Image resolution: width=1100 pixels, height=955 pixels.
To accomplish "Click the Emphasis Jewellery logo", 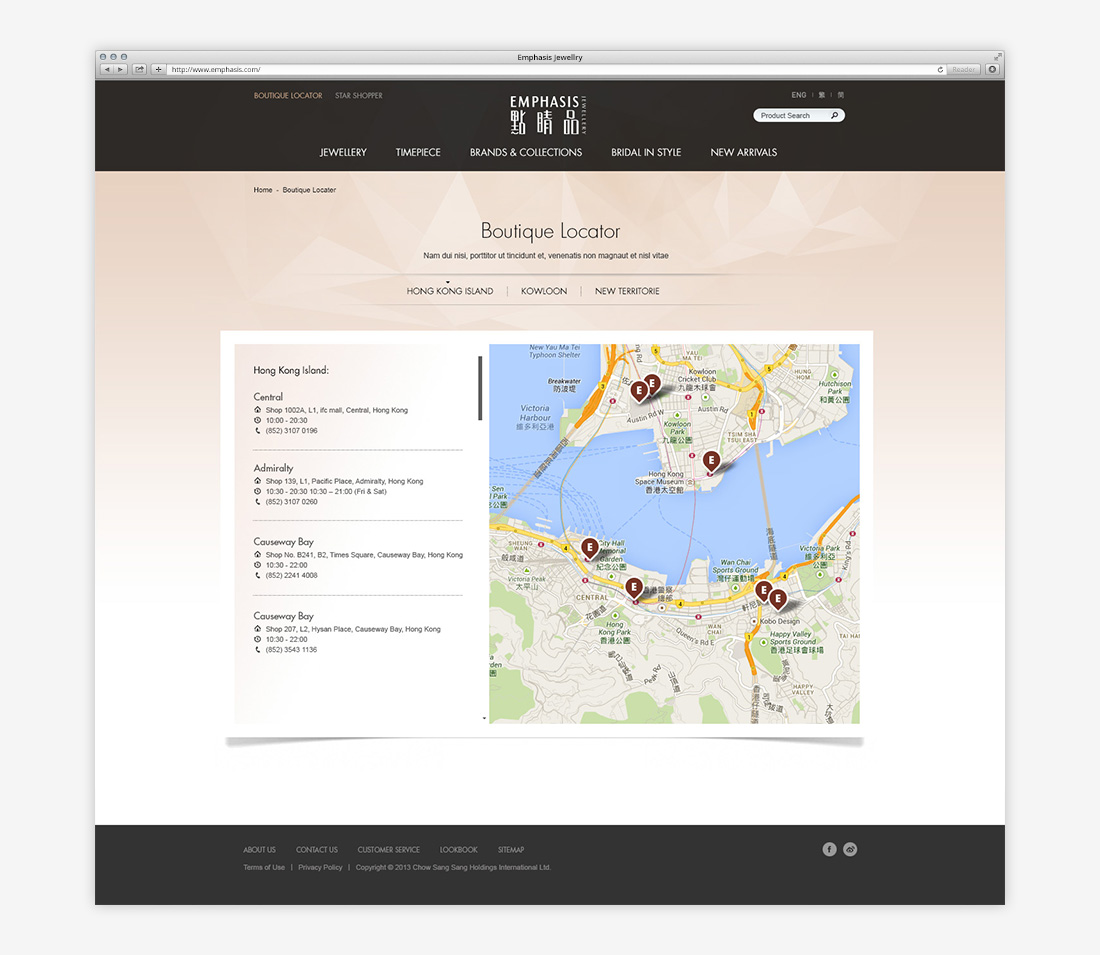I will point(548,115).
